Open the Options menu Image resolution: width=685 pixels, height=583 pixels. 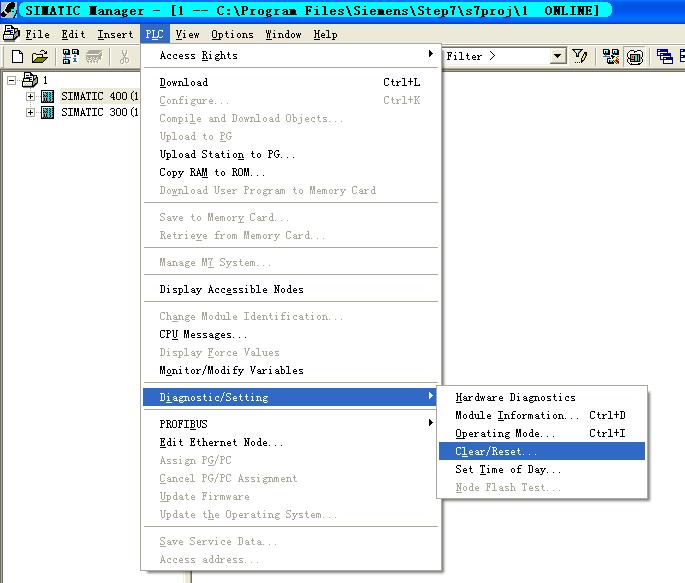pyautogui.click(x=232, y=34)
